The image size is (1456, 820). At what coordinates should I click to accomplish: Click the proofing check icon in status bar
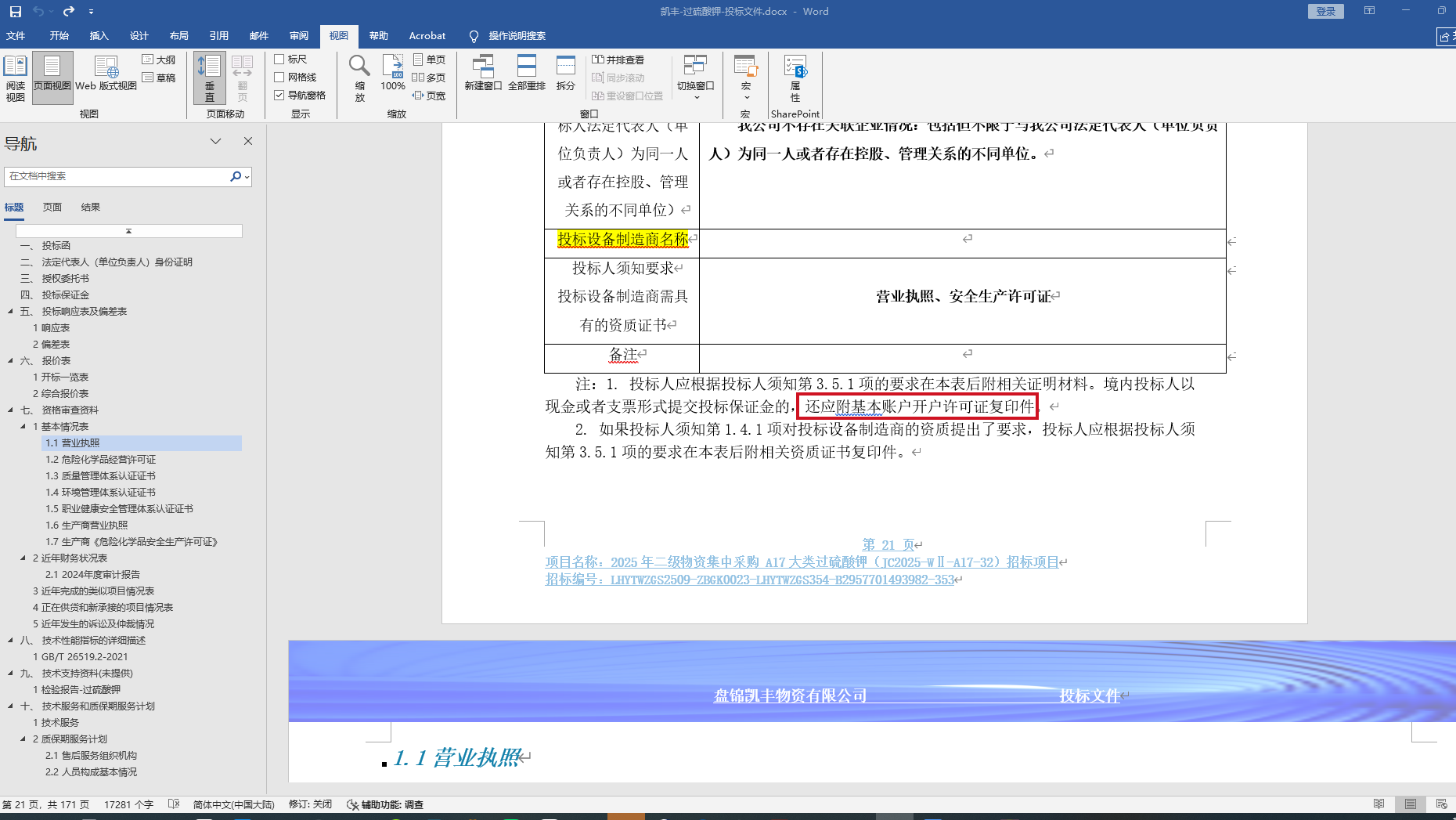pyautogui.click(x=174, y=804)
